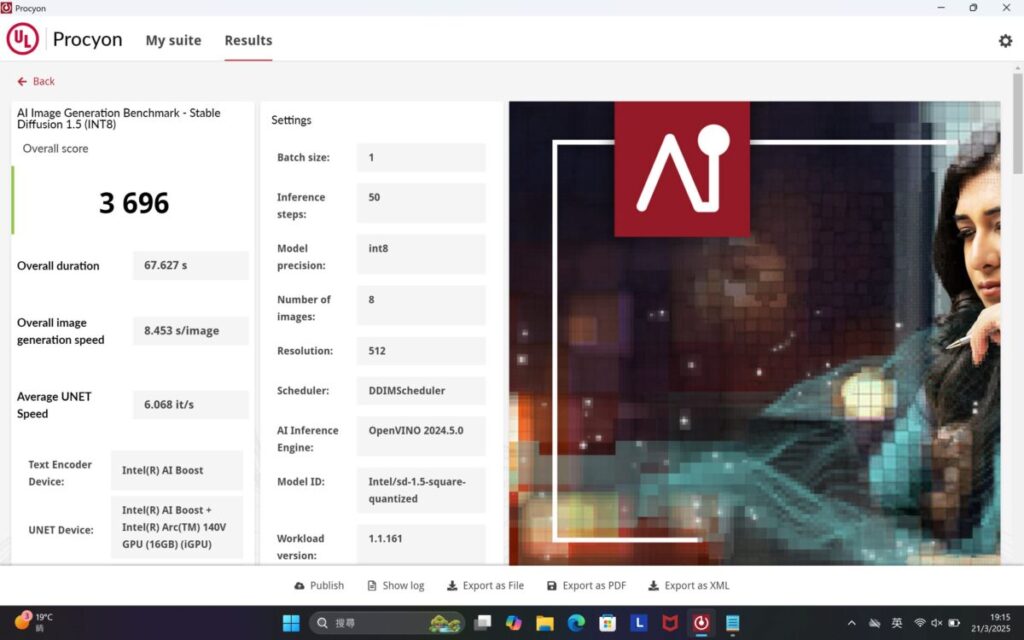Launch Copilot from the taskbar

tap(514, 623)
